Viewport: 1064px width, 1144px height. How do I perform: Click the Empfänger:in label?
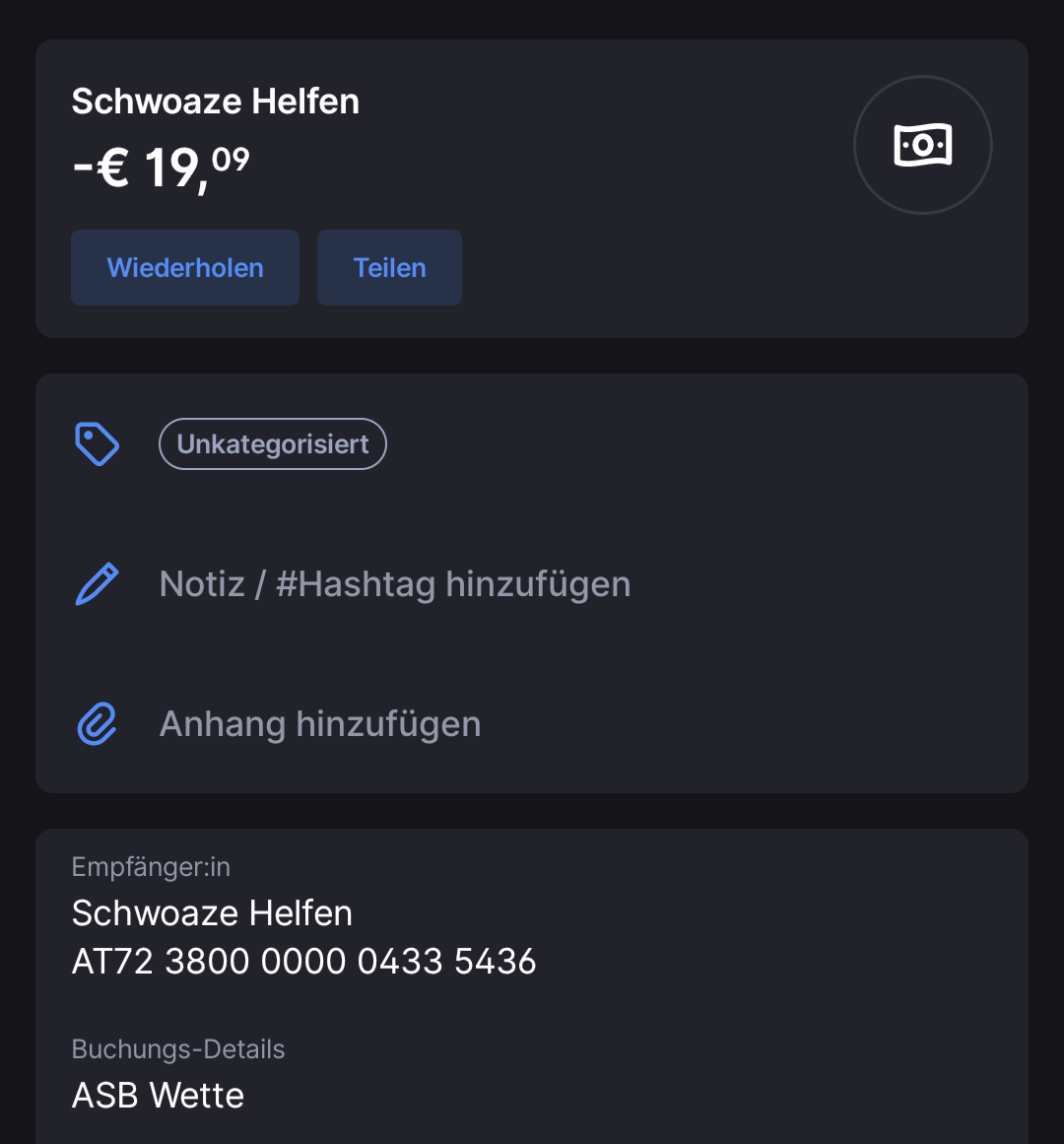click(x=151, y=867)
